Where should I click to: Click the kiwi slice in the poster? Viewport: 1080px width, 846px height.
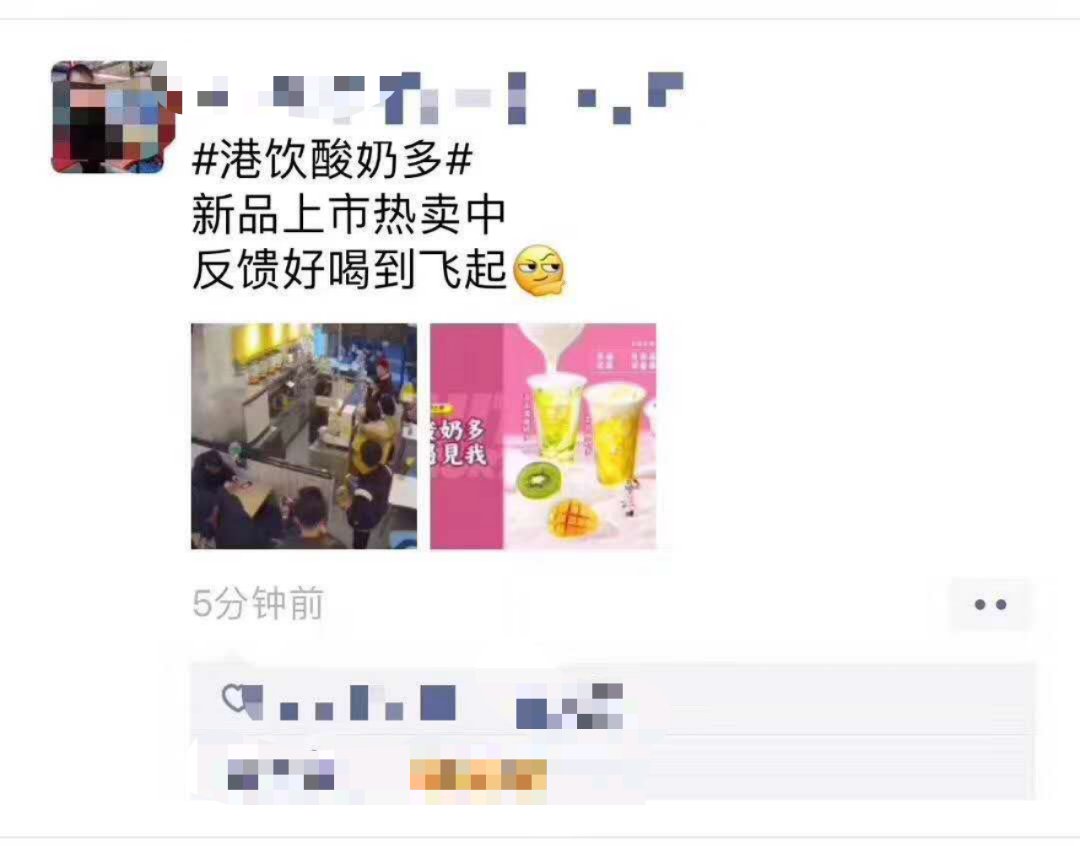539,479
